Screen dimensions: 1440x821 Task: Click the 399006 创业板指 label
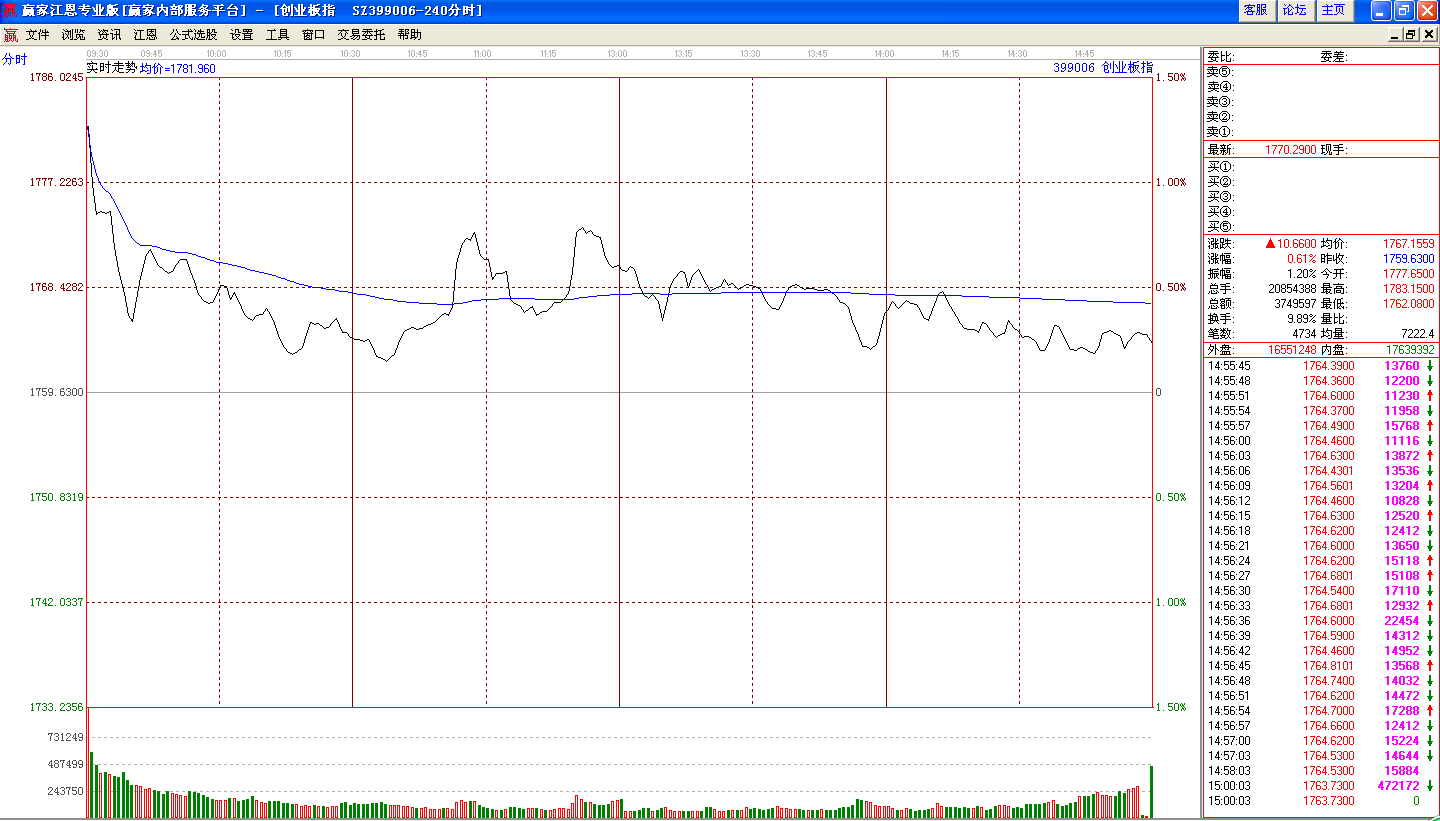pos(1103,68)
